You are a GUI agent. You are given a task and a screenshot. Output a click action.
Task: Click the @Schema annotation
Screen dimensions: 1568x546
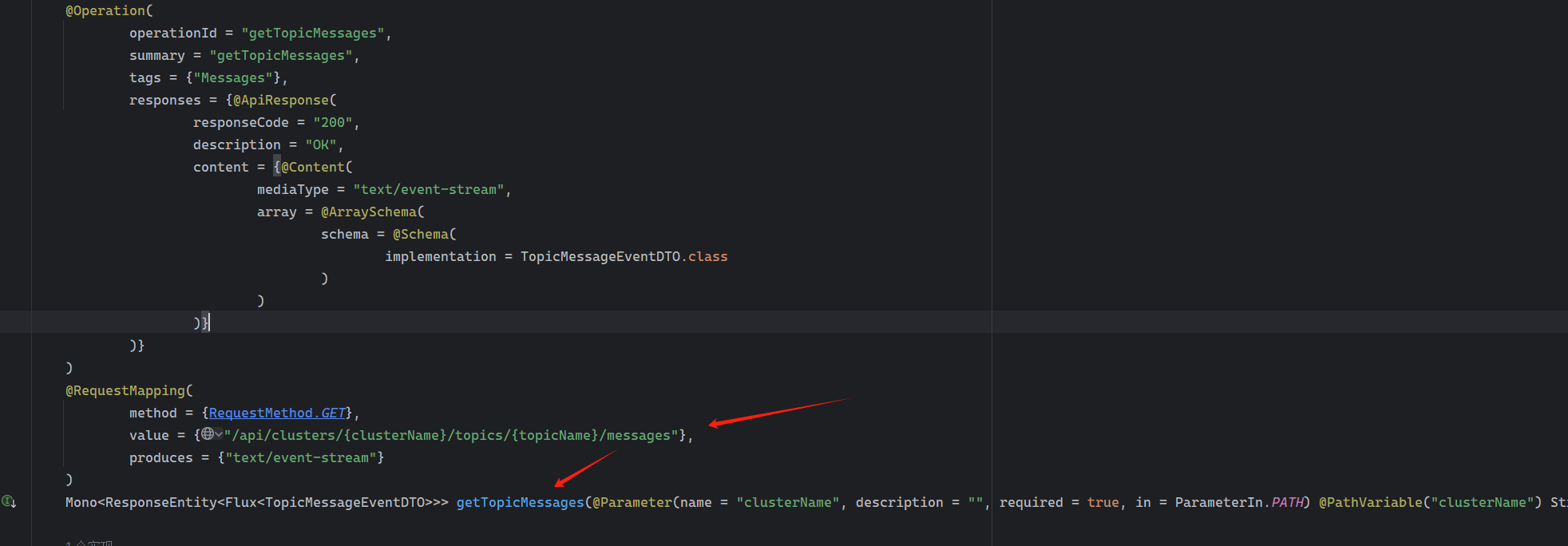421,234
